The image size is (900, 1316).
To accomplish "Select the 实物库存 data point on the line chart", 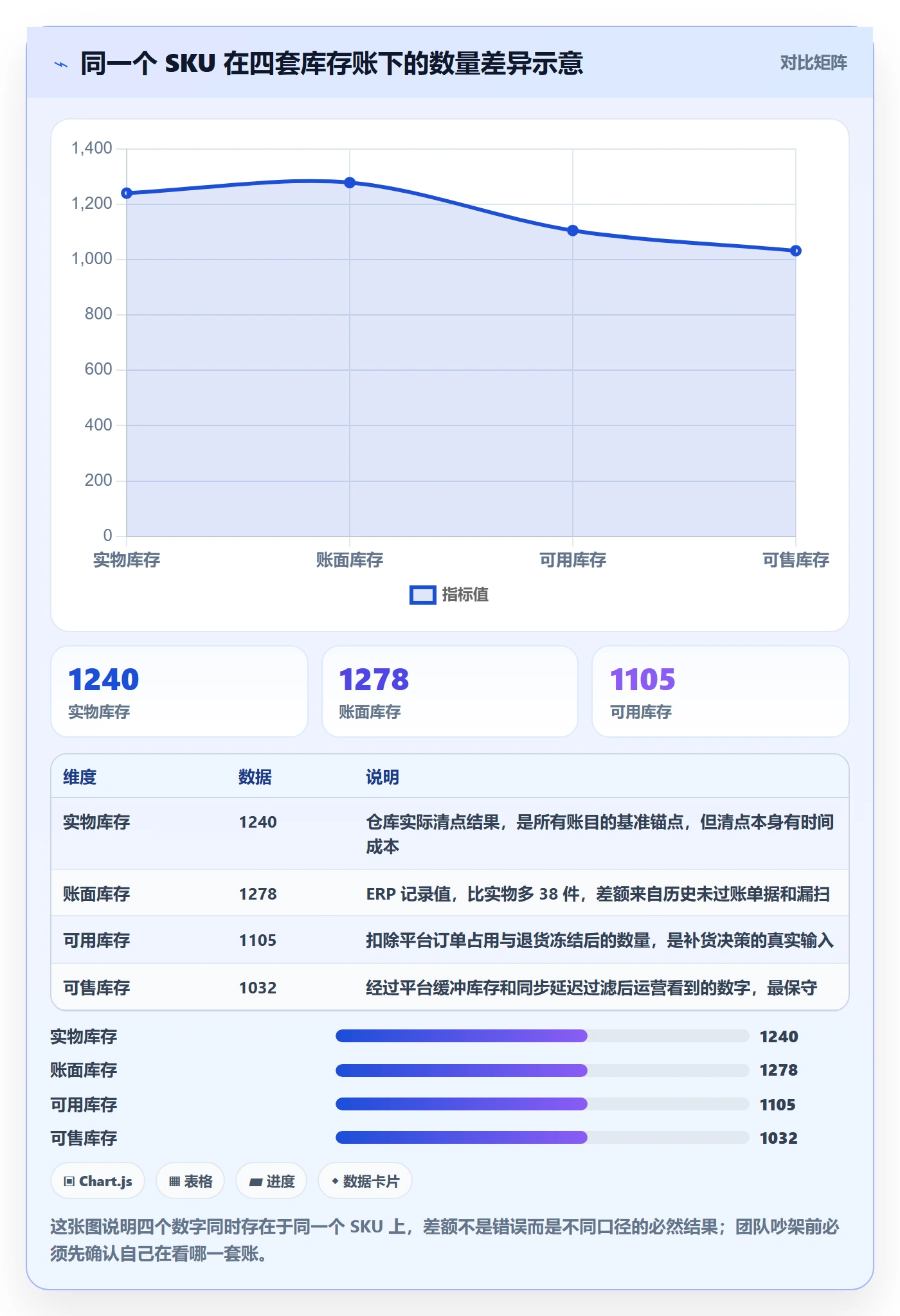I will pos(127,193).
